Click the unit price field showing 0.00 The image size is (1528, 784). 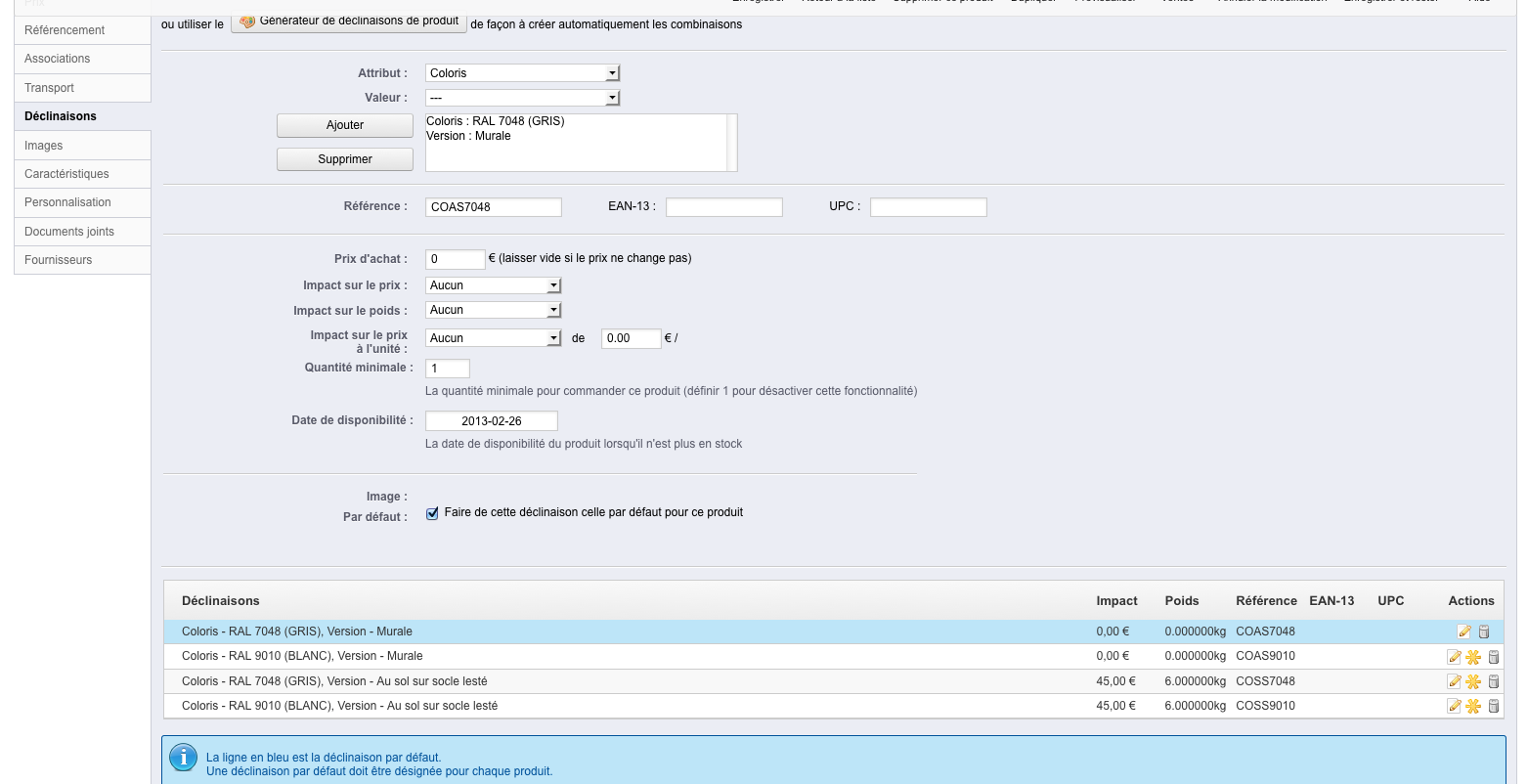point(632,338)
